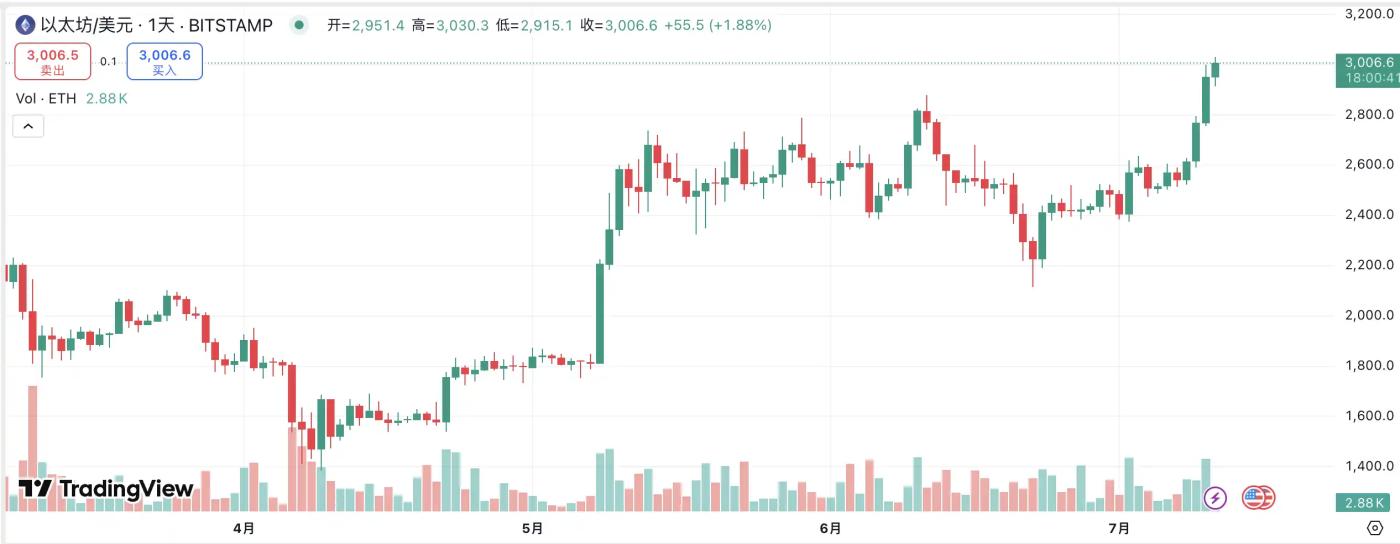Click the 7月 label on time axis
The height and width of the screenshot is (544, 1400).
point(1119,528)
